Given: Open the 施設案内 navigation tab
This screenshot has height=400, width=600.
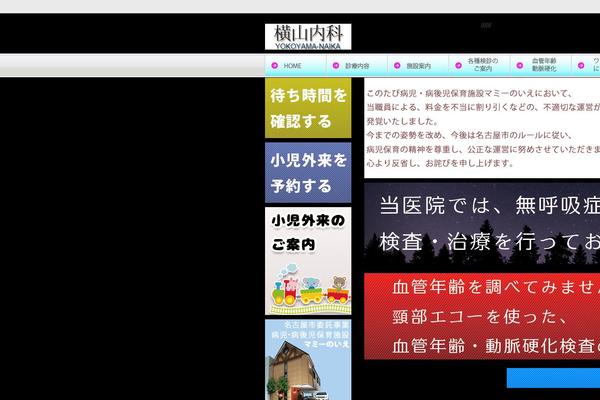Looking at the screenshot, I should pyautogui.click(x=418, y=65).
